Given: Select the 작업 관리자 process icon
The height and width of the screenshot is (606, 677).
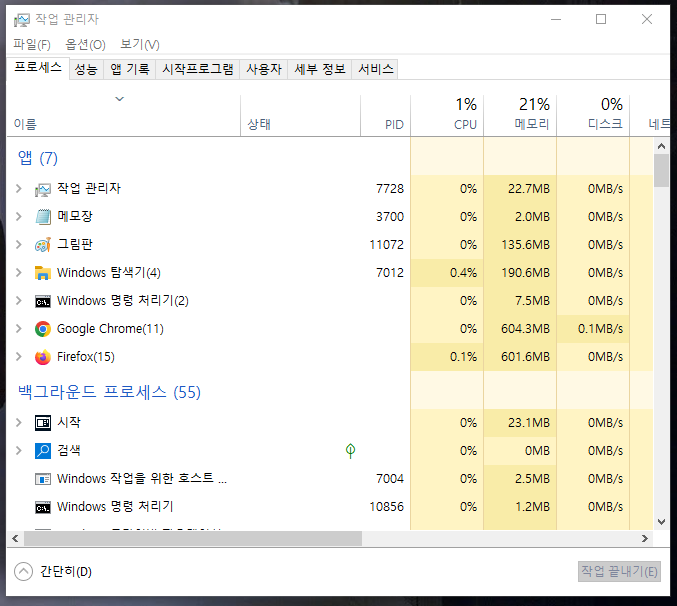Looking at the screenshot, I should click(43, 189).
